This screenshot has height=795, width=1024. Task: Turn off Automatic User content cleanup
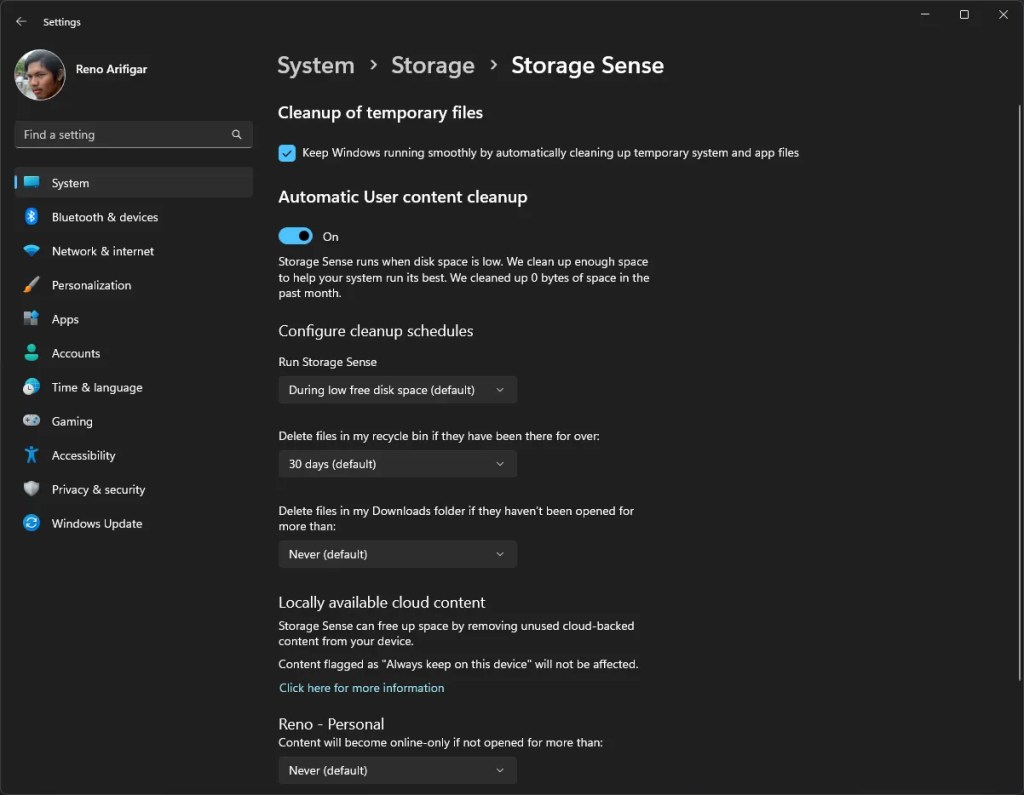(x=295, y=236)
